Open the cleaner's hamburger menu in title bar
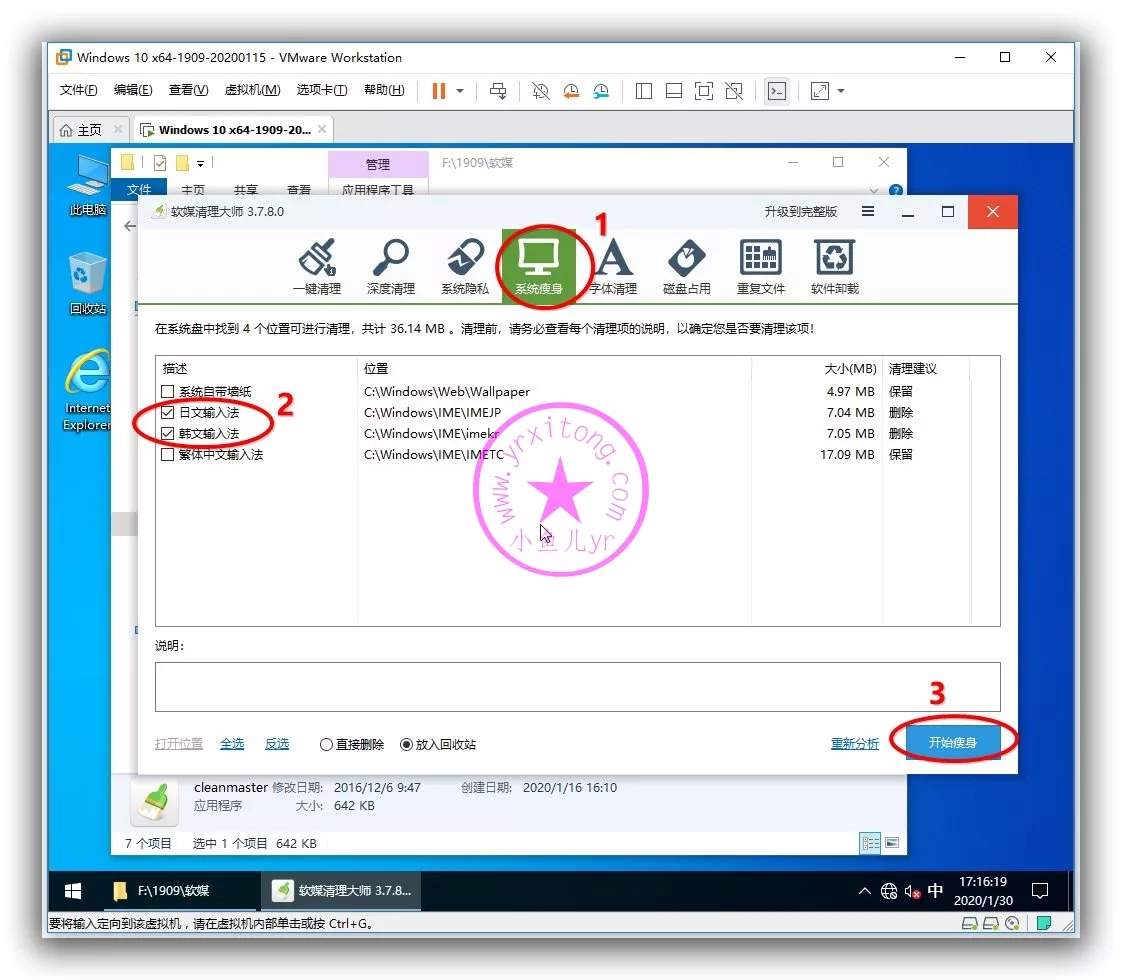Image resolution: width=1122 pixels, height=980 pixels. pyautogui.click(x=868, y=212)
